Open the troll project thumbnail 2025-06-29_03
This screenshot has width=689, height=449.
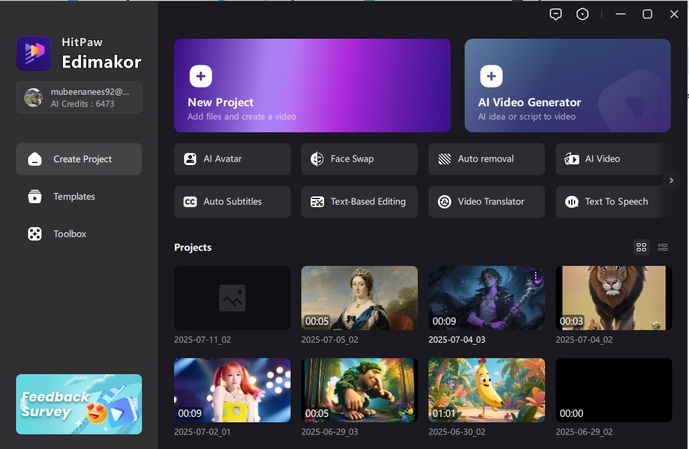tap(359, 390)
